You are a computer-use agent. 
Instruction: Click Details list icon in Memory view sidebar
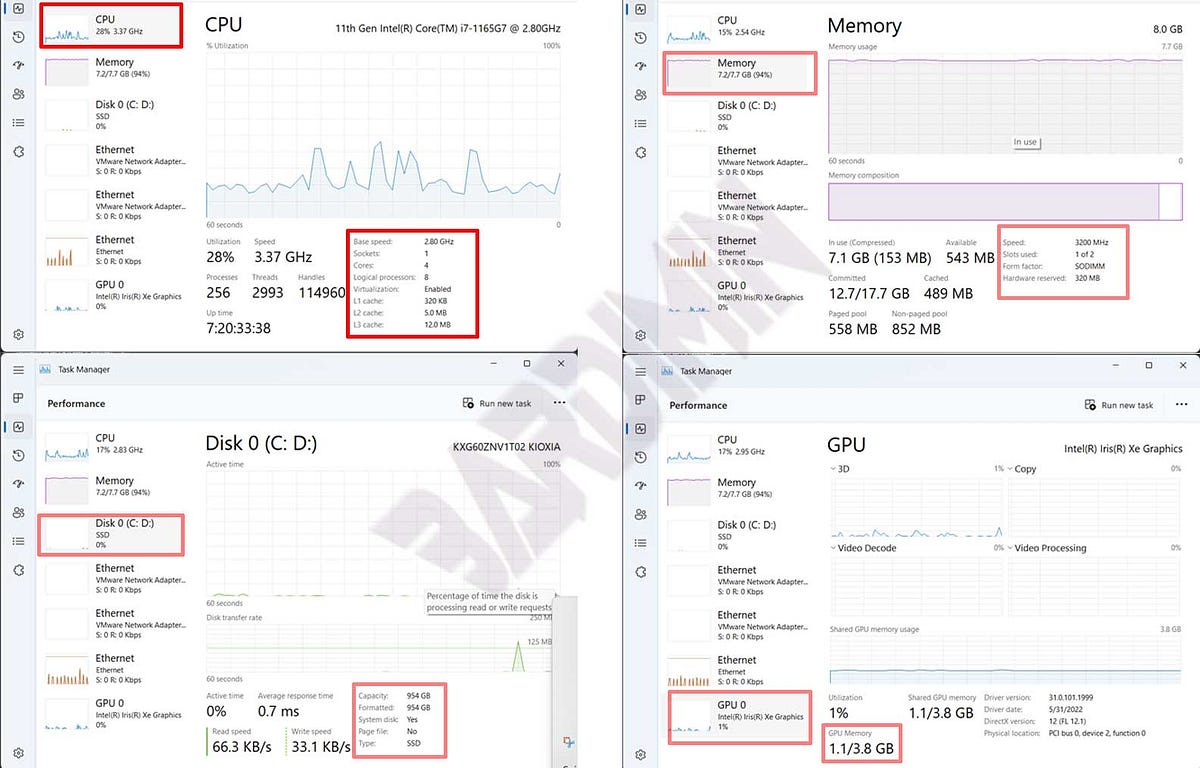(x=640, y=124)
